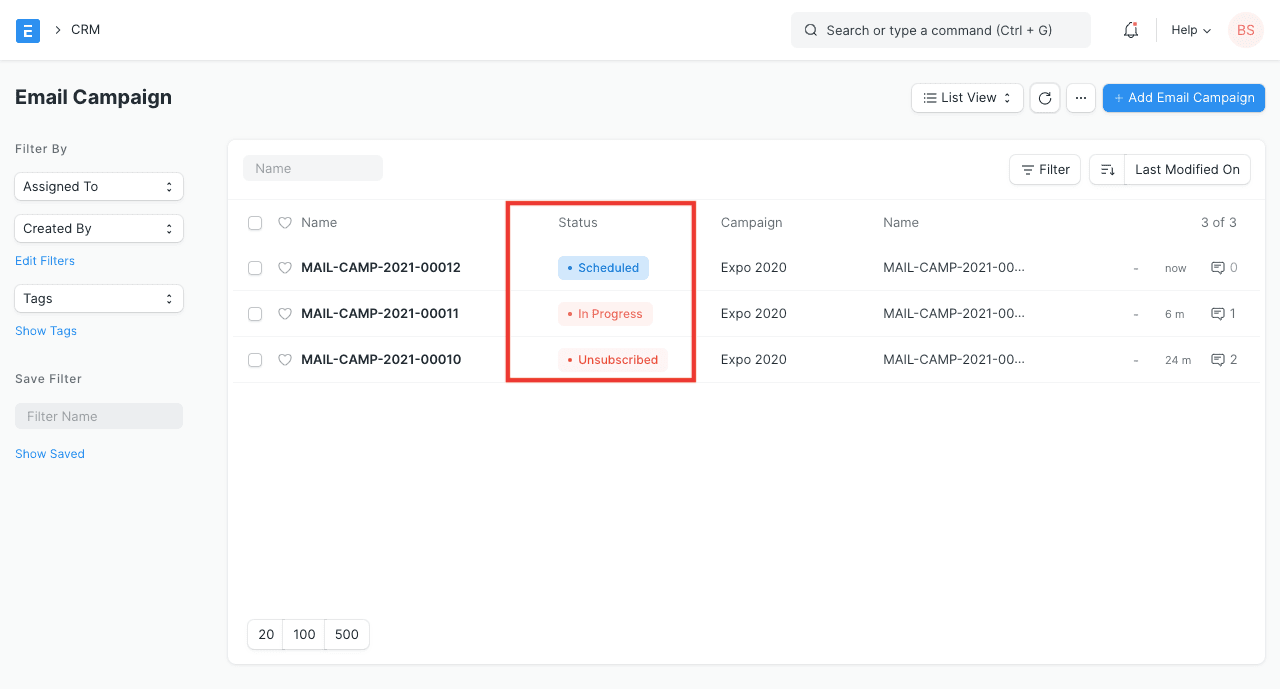Expand the Created By filter dropdown

coord(99,229)
